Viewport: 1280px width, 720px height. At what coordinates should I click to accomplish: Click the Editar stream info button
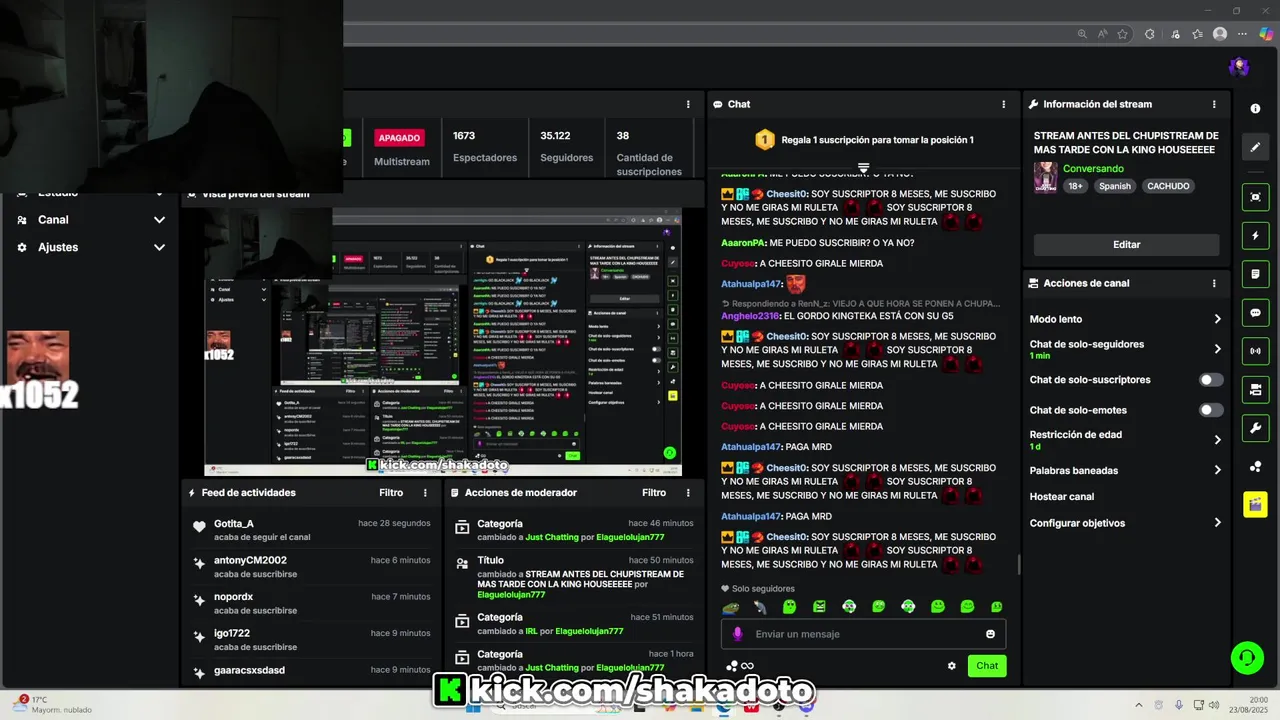1126,245
